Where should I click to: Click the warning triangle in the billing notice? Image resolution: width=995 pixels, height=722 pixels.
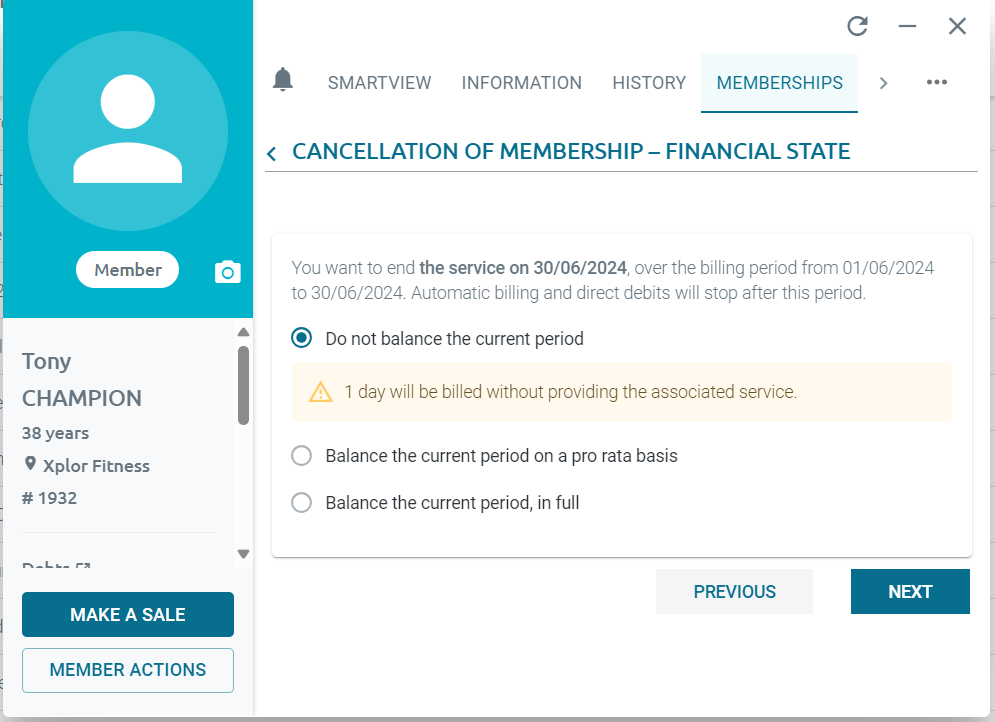pos(319,391)
